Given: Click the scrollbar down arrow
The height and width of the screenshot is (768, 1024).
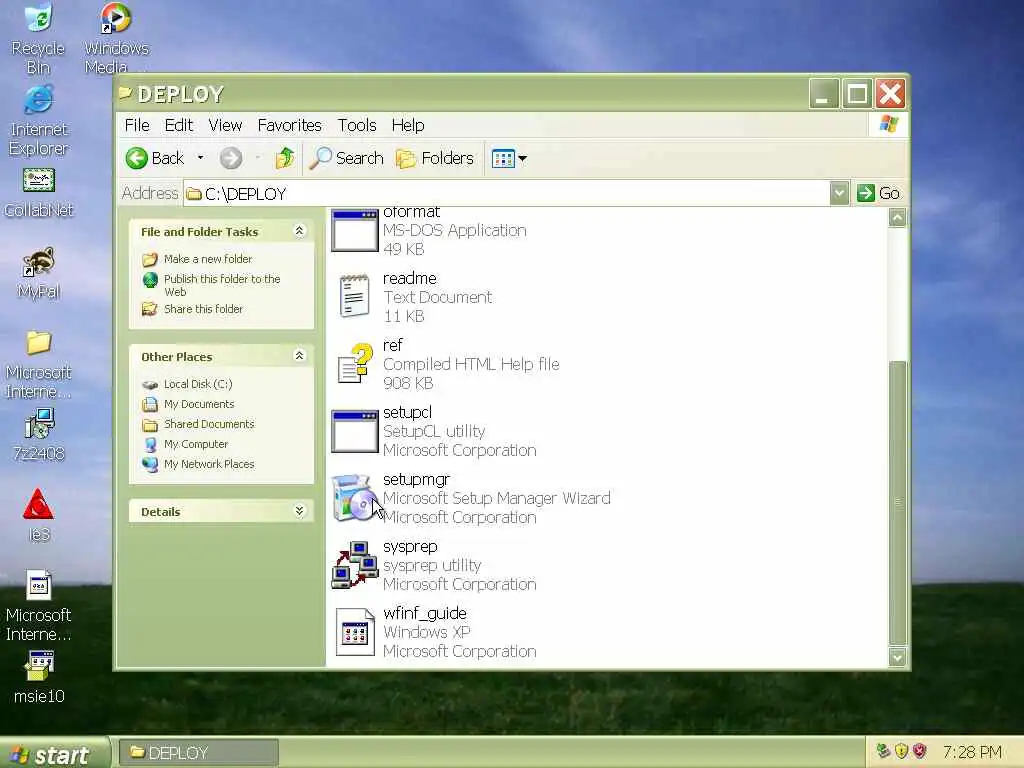Looking at the screenshot, I should [897, 656].
